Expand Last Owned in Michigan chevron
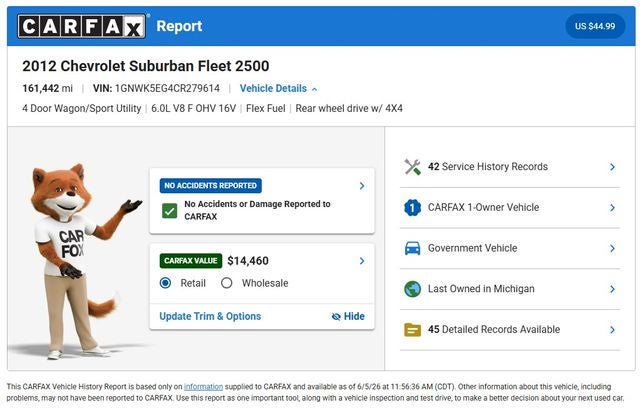The height and width of the screenshot is (411, 640). (x=612, y=289)
